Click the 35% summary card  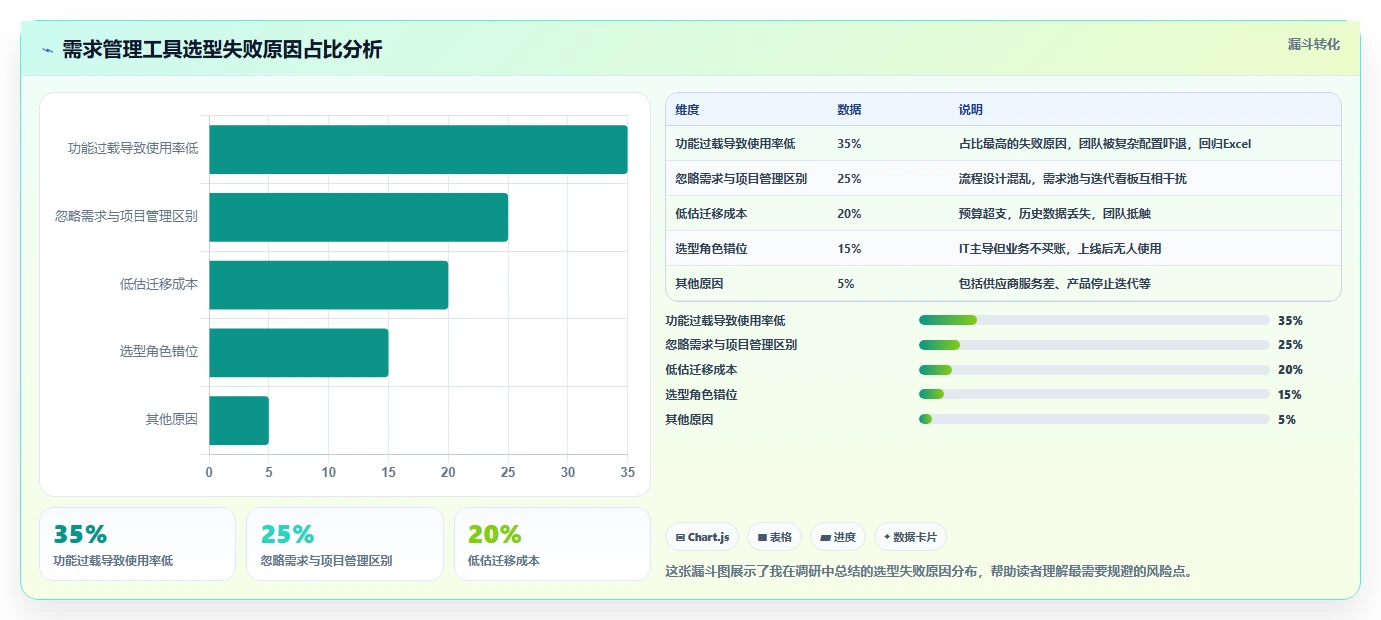[x=137, y=544]
